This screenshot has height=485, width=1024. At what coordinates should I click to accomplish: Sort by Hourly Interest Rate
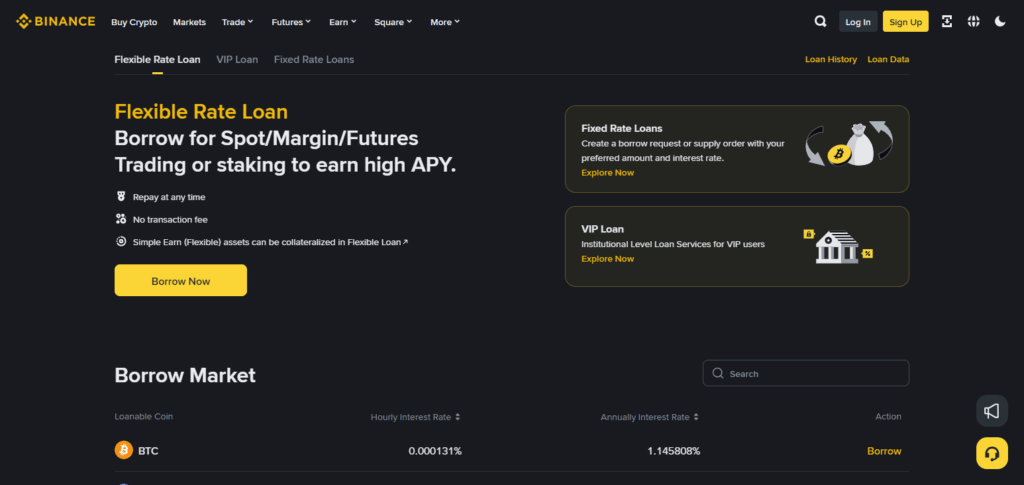(415, 416)
